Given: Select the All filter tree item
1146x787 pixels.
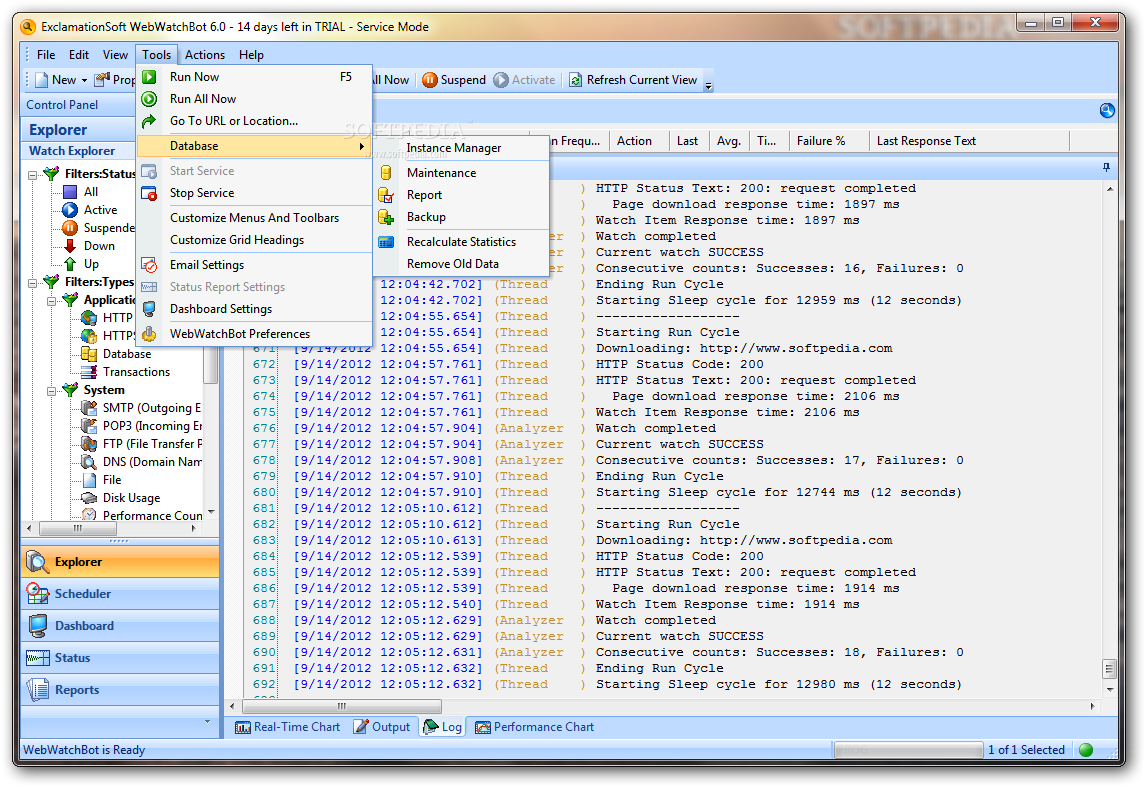Looking at the screenshot, I should click(91, 192).
